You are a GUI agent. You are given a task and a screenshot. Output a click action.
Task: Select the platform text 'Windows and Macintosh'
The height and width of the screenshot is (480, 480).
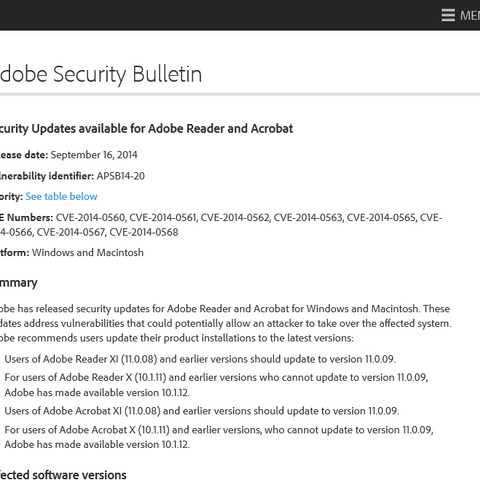pos(88,252)
